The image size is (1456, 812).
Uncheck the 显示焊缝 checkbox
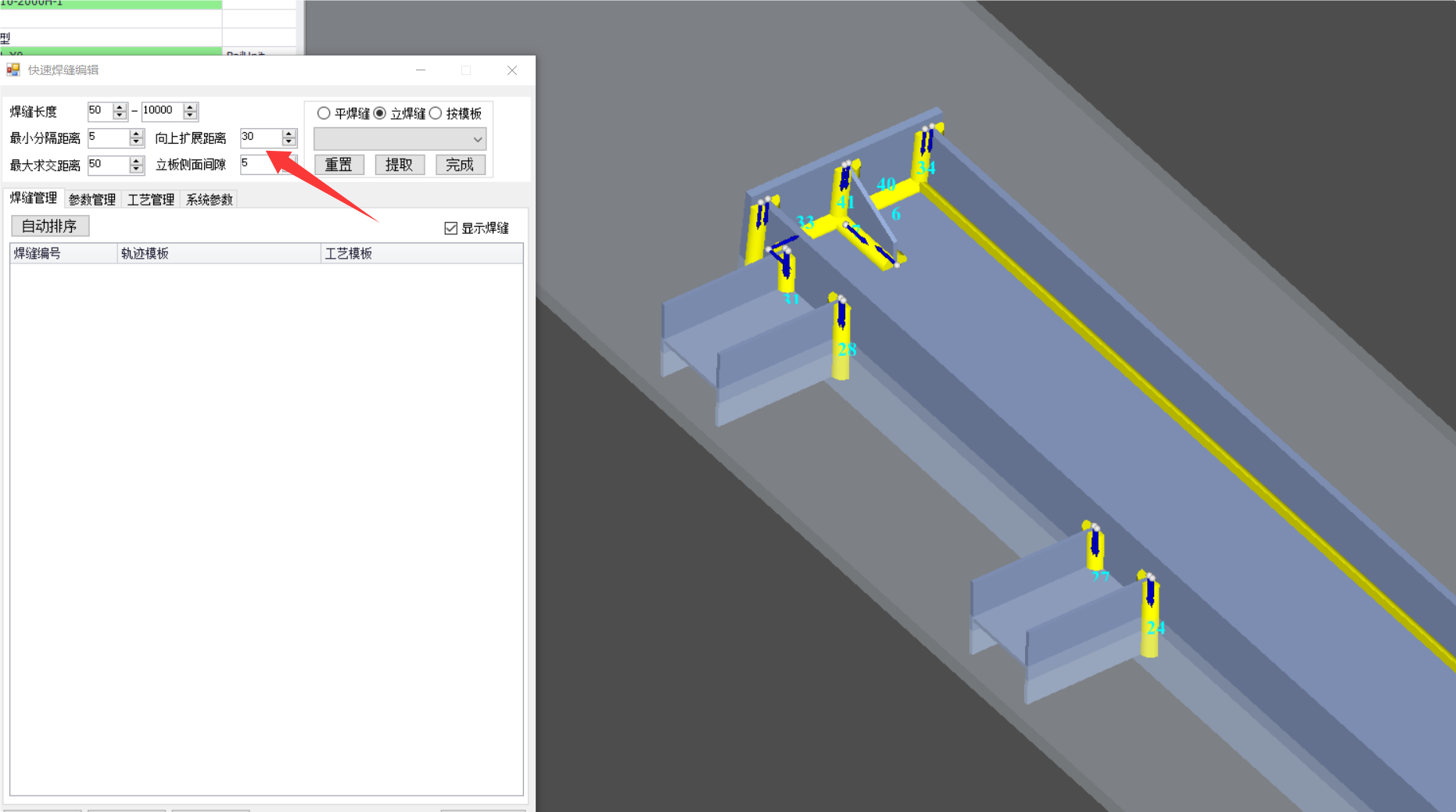(x=451, y=228)
